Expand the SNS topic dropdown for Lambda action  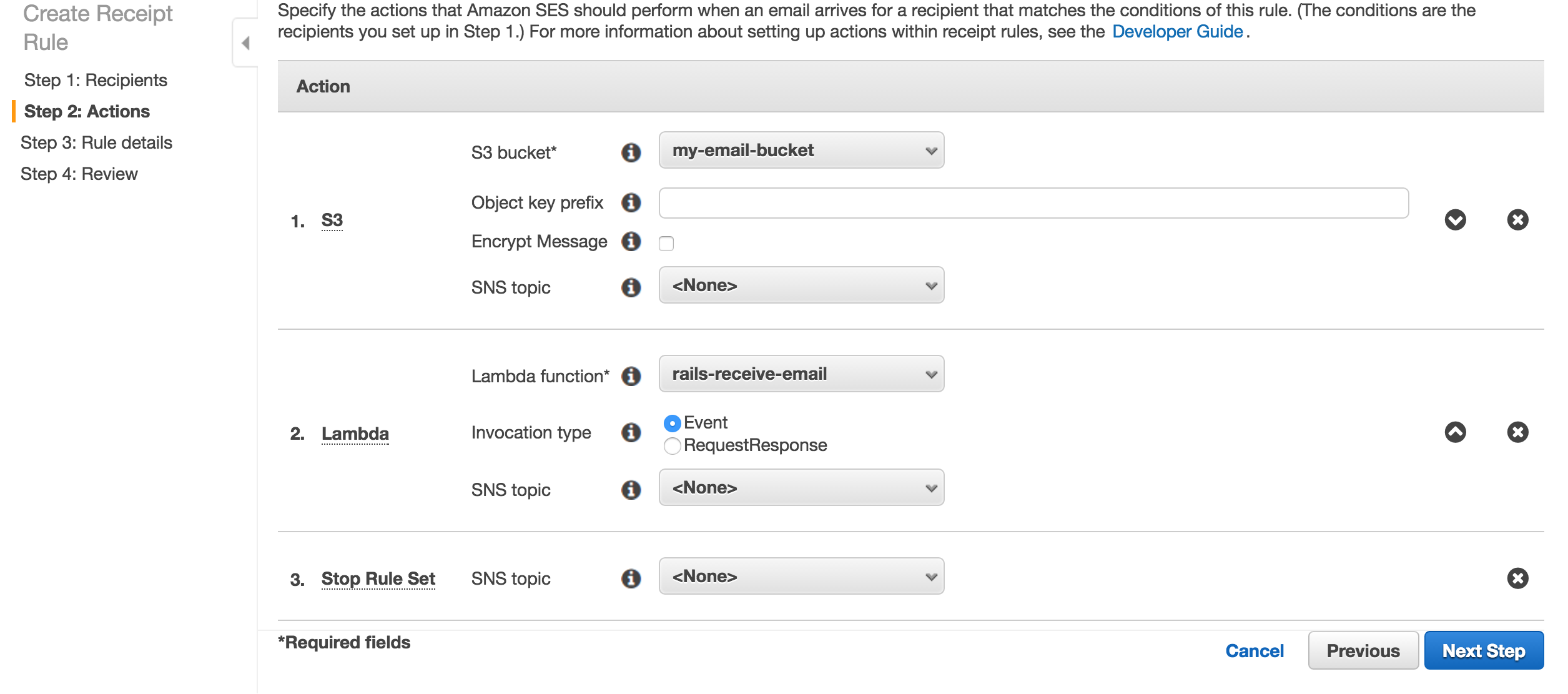click(801, 489)
